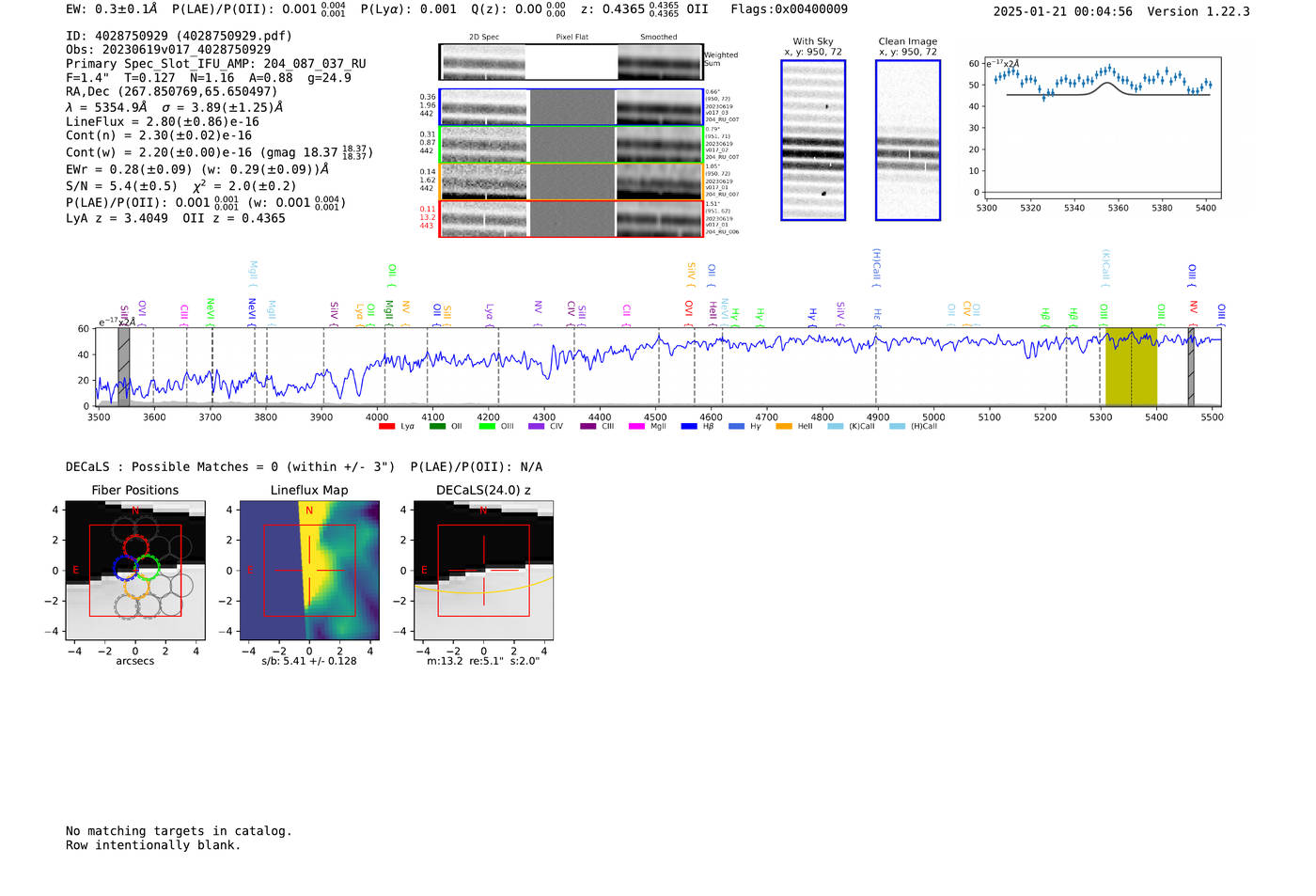Select the Row intentionally blank text
This screenshot has width=1316, height=896.
pos(153,845)
